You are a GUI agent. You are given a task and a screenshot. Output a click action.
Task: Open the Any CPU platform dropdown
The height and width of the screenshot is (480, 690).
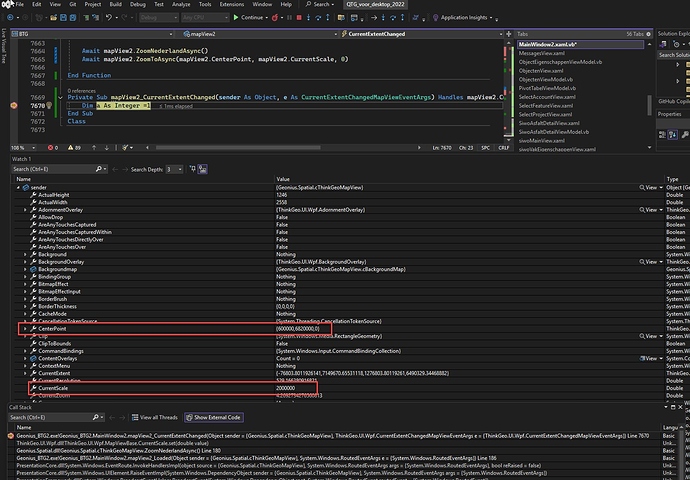pyautogui.click(x=206, y=18)
